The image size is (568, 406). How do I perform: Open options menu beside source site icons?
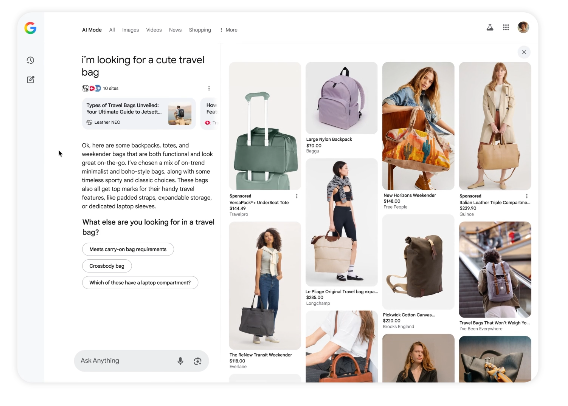[x=209, y=88]
